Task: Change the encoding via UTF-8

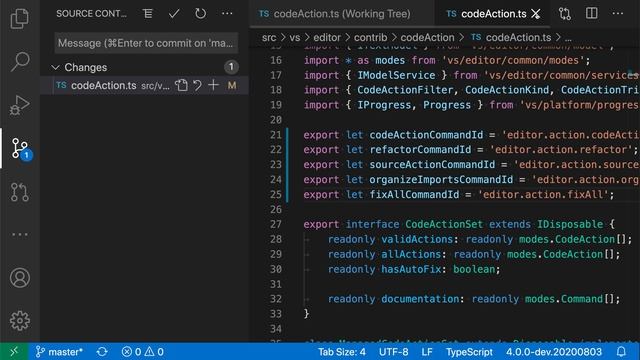Action: point(393,351)
